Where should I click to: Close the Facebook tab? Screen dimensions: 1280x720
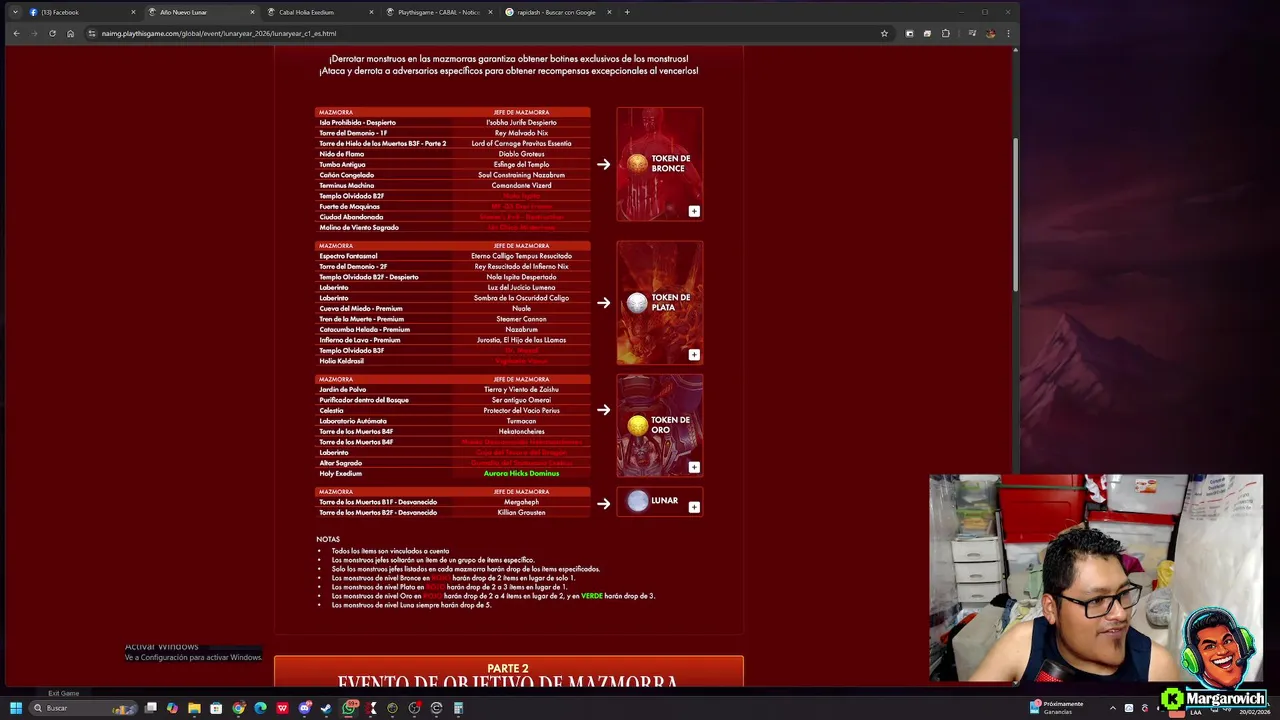click(x=133, y=12)
